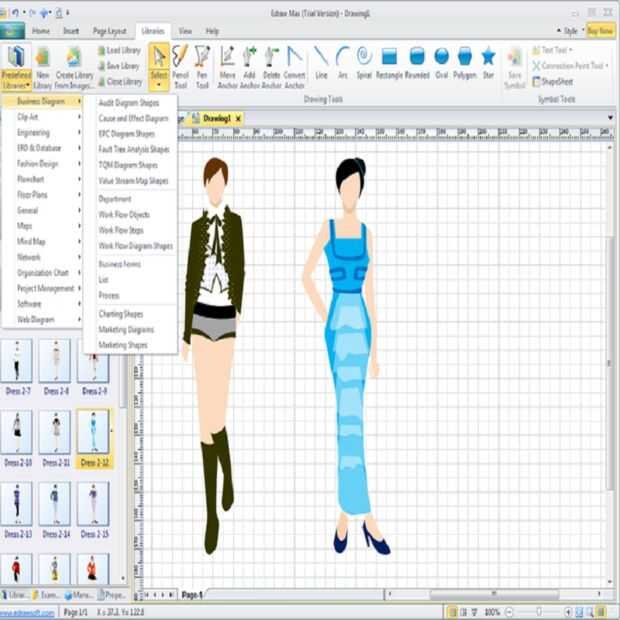Expand the Floor Plans submenu

point(42,195)
